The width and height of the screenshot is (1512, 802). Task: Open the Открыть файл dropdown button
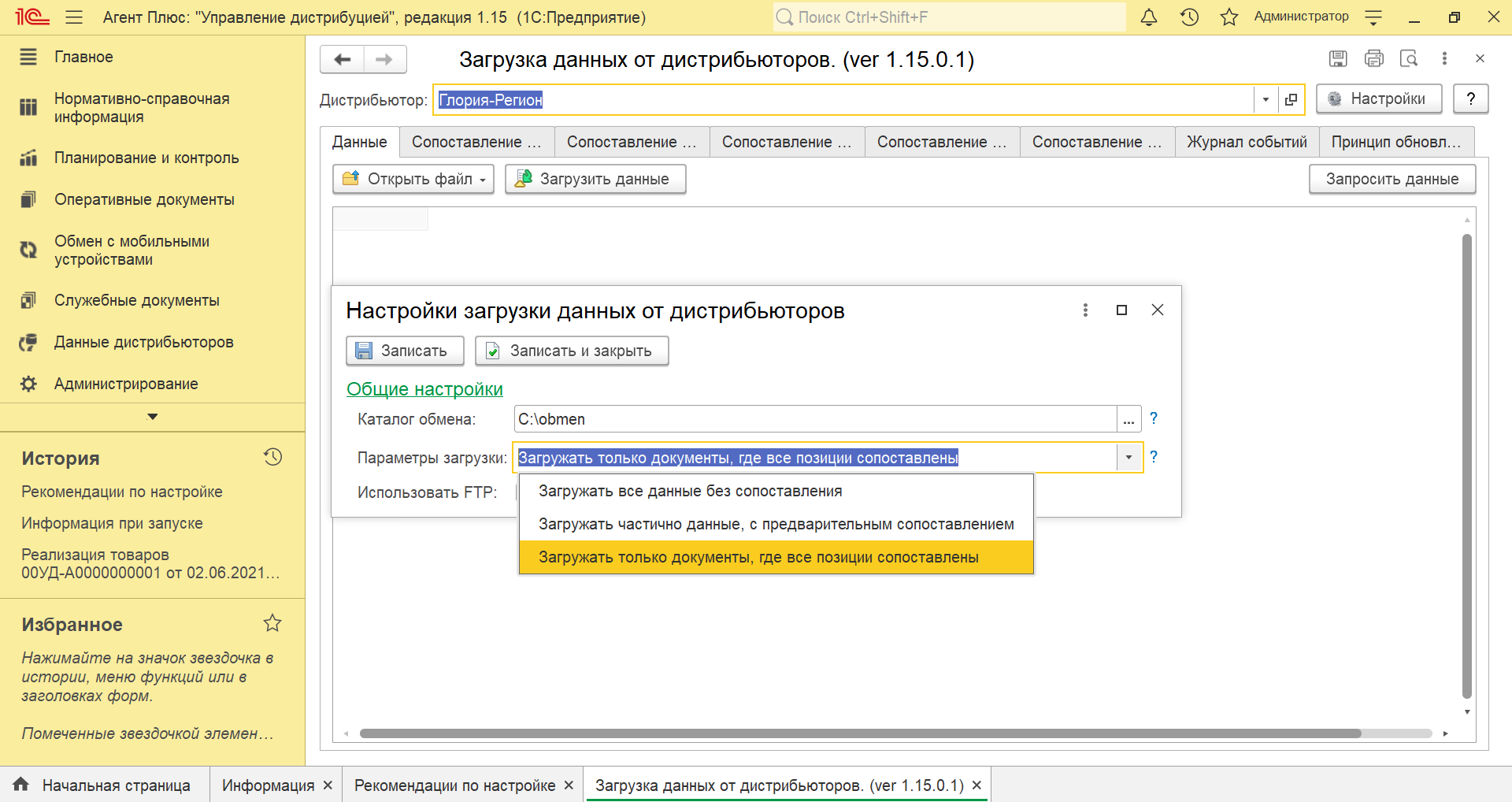tap(413, 179)
